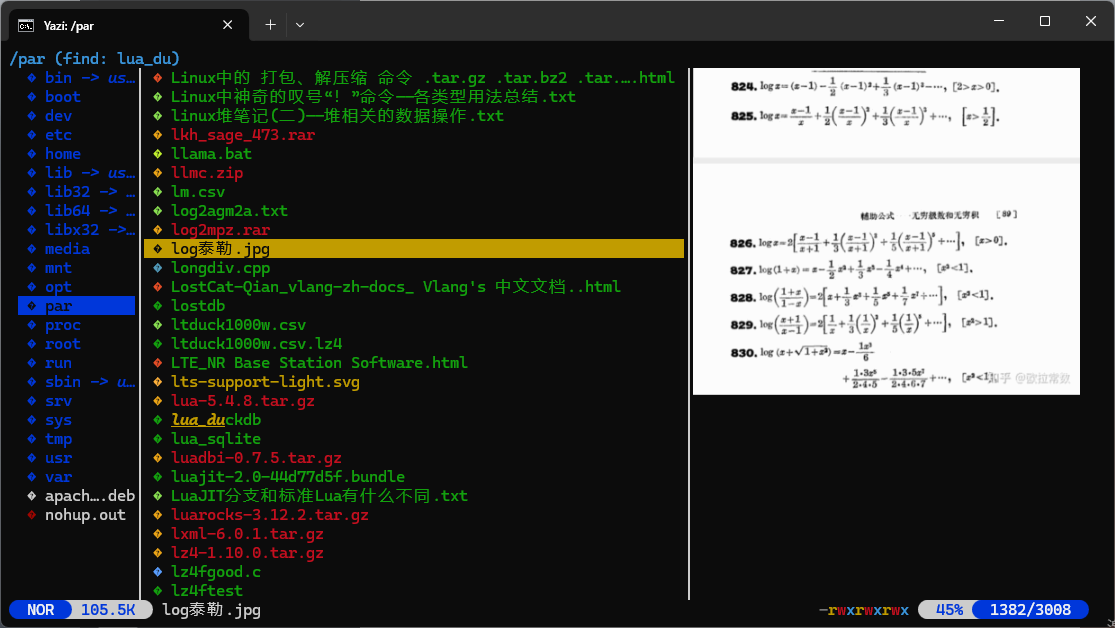1115x628 pixels.
Task: Click the logarithm formulas image preview
Action: [x=886, y=231]
